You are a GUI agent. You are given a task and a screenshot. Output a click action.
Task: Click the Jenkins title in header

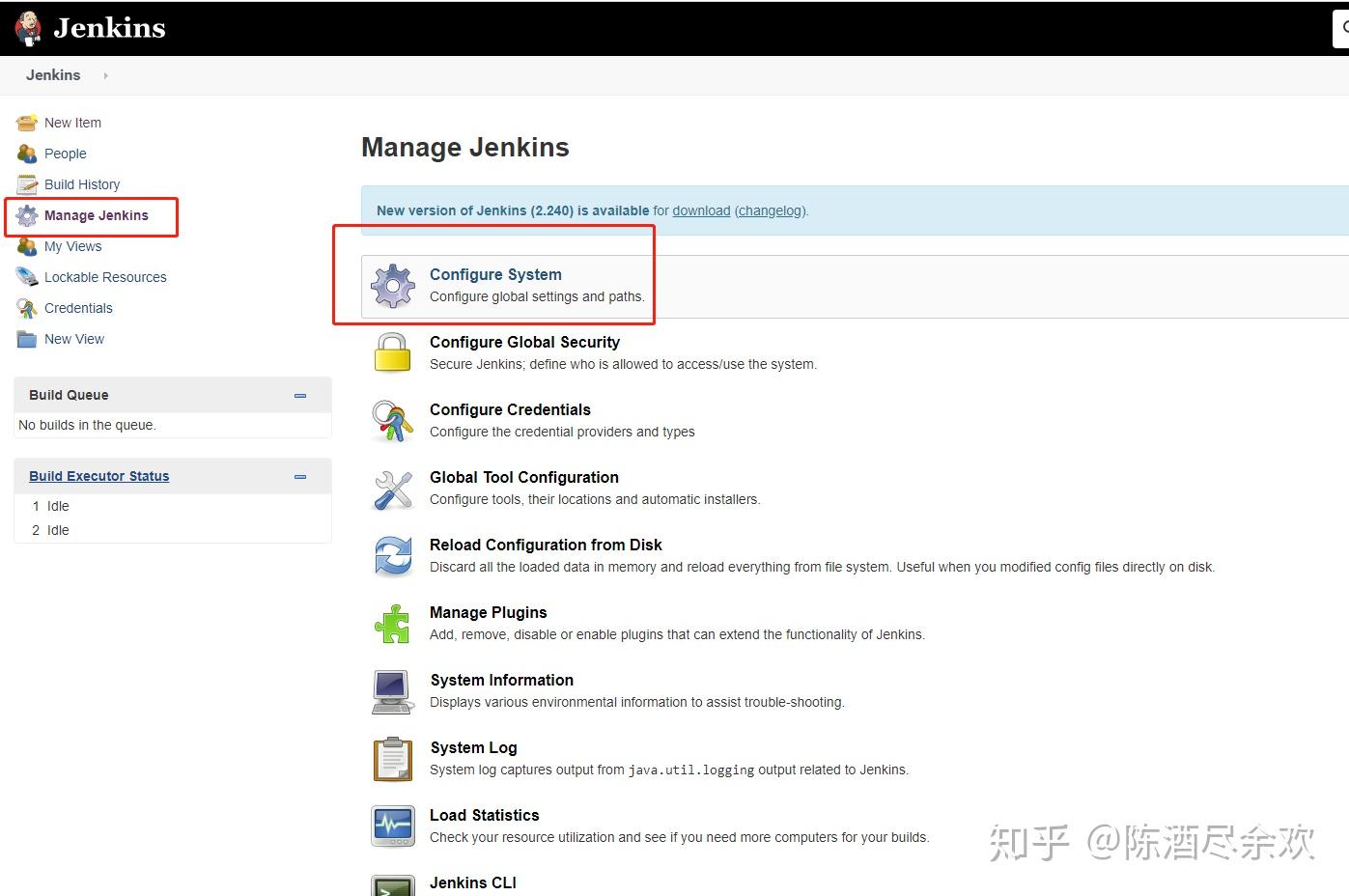(x=109, y=28)
